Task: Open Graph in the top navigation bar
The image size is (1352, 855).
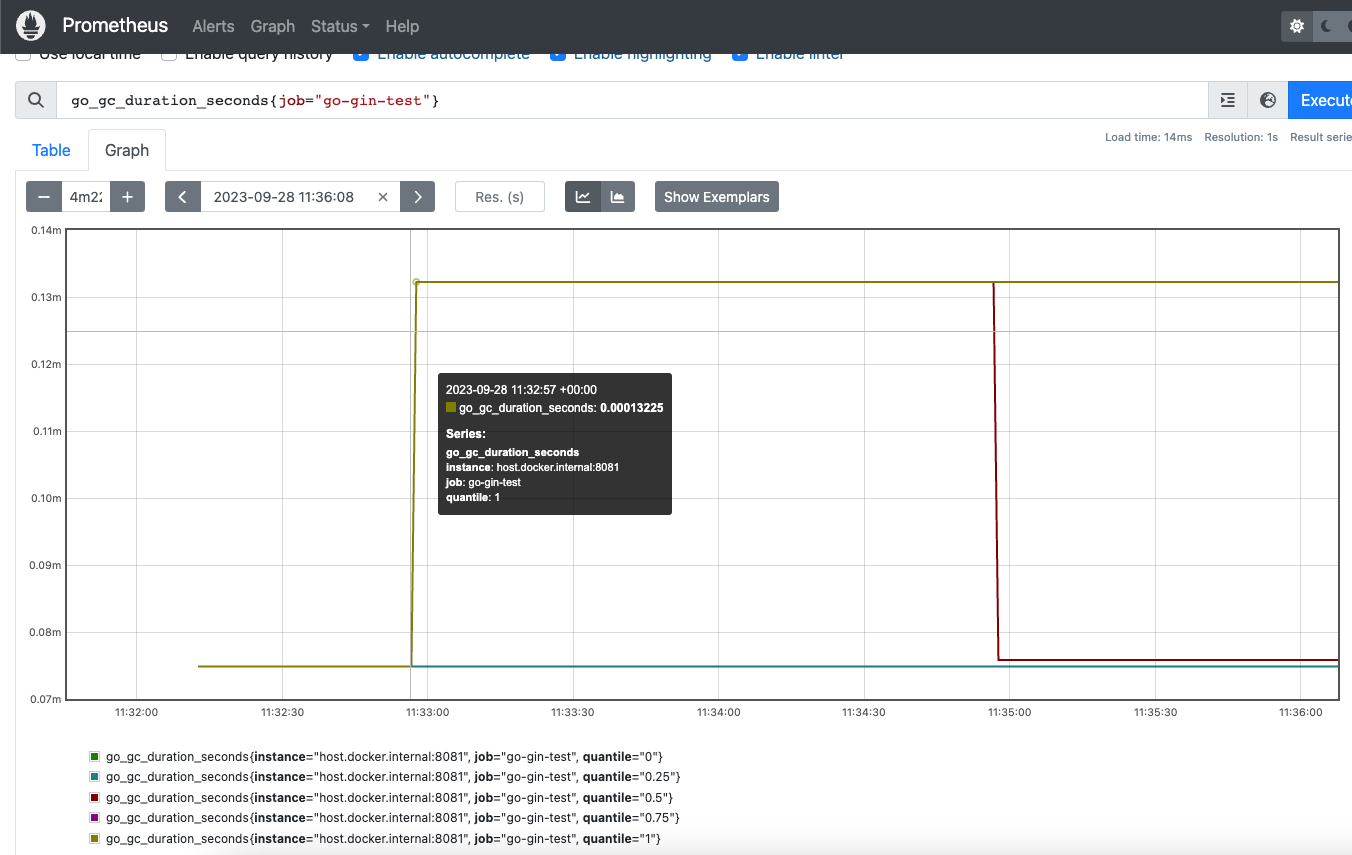Action: 273,26
